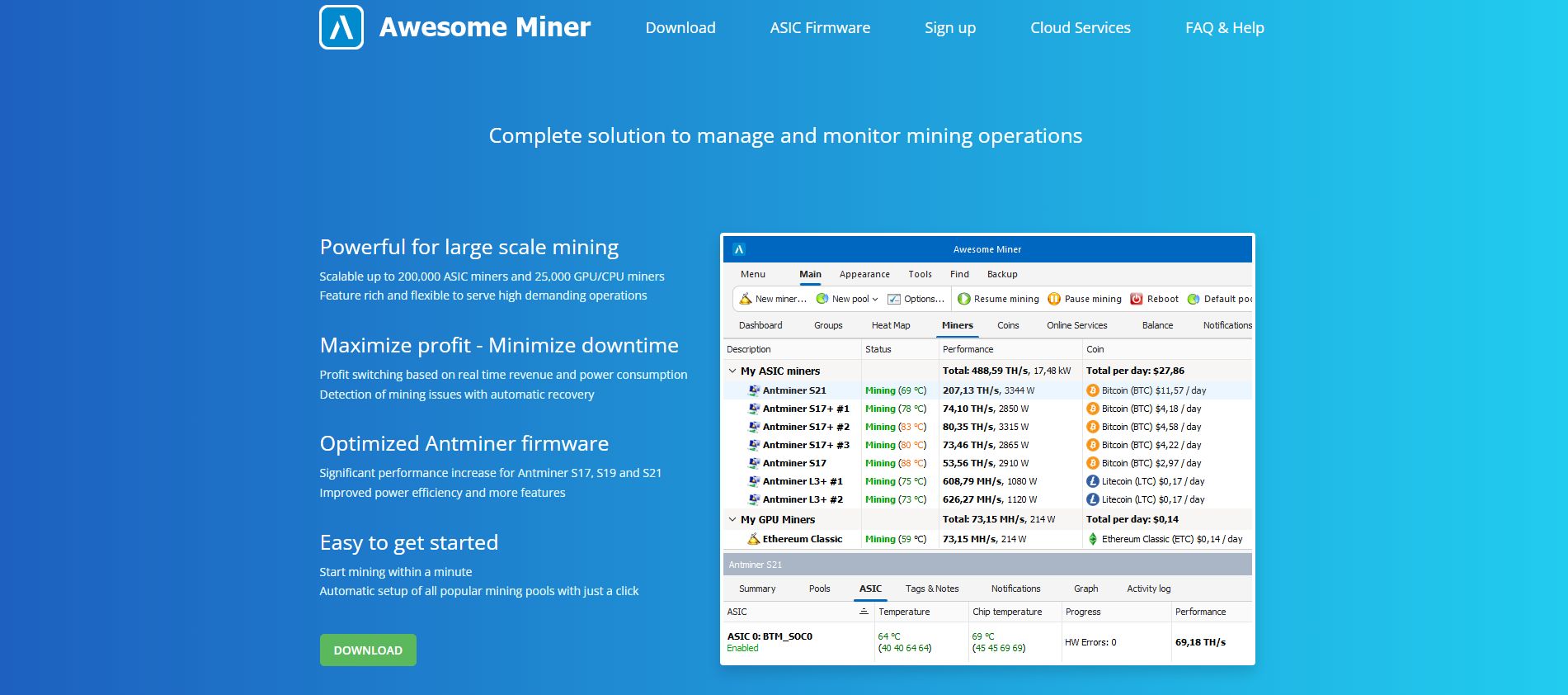The image size is (1568, 695).
Task: Click the Options checklist icon
Action: click(894, 299)
